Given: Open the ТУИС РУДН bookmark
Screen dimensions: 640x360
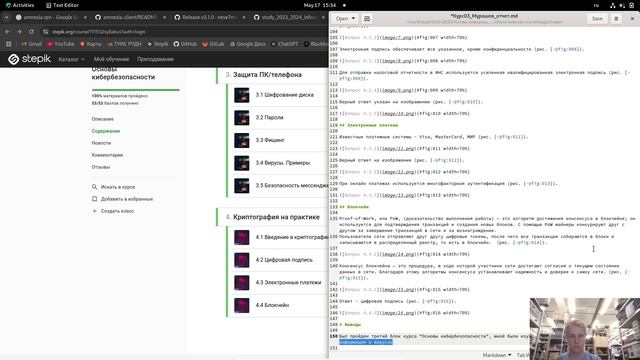Looking at the screenshot, I should (124, 44).
